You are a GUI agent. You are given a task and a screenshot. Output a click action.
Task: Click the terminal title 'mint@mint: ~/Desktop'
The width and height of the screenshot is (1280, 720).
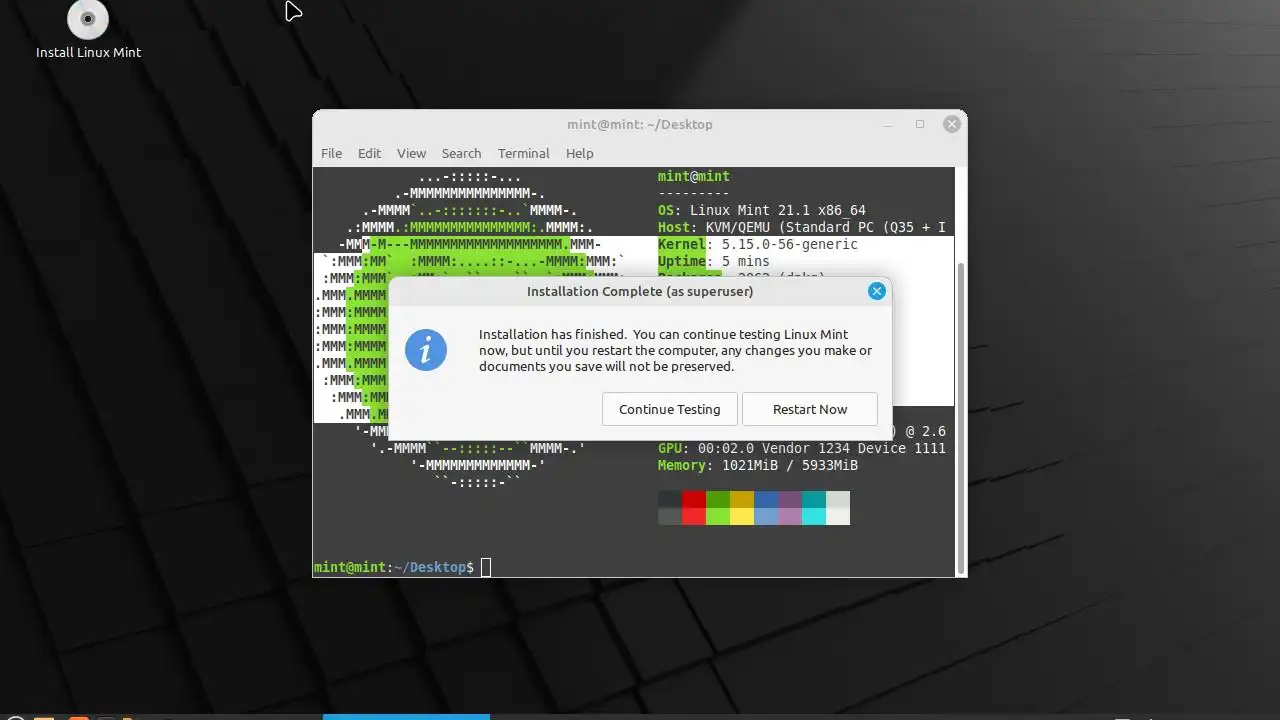coord(640,124)
